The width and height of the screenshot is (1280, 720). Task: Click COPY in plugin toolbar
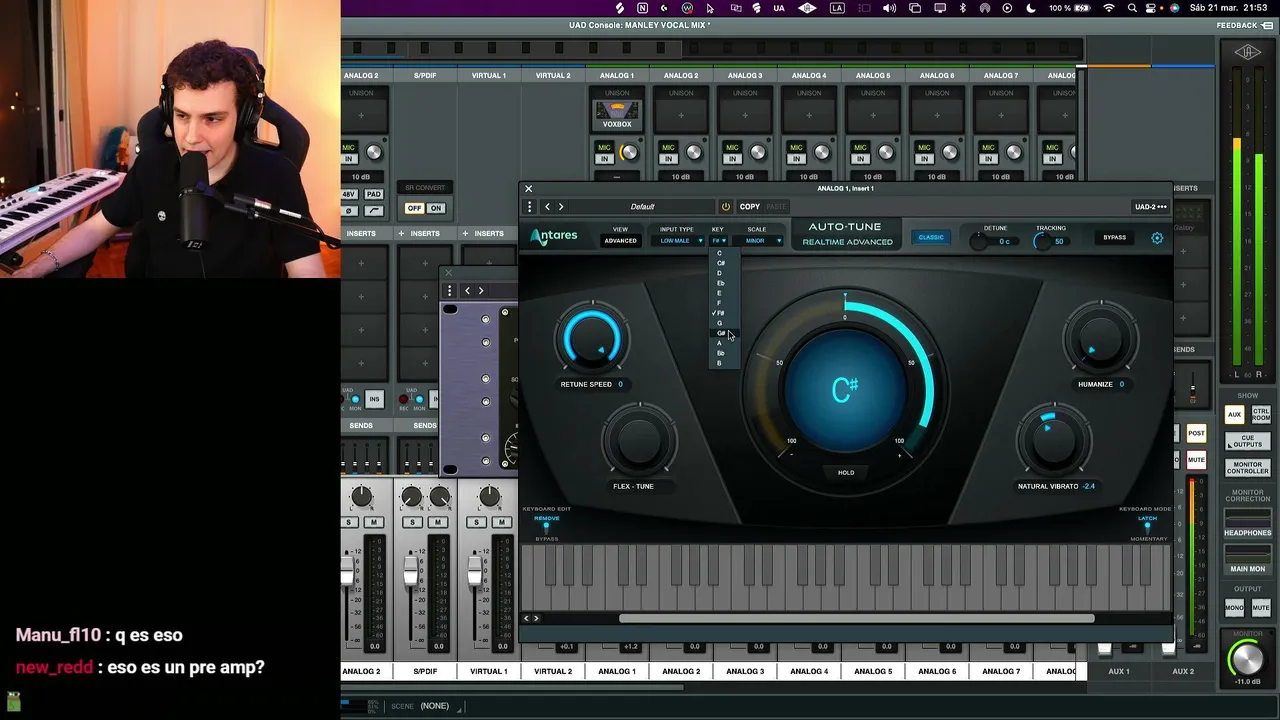coord(750,207)
